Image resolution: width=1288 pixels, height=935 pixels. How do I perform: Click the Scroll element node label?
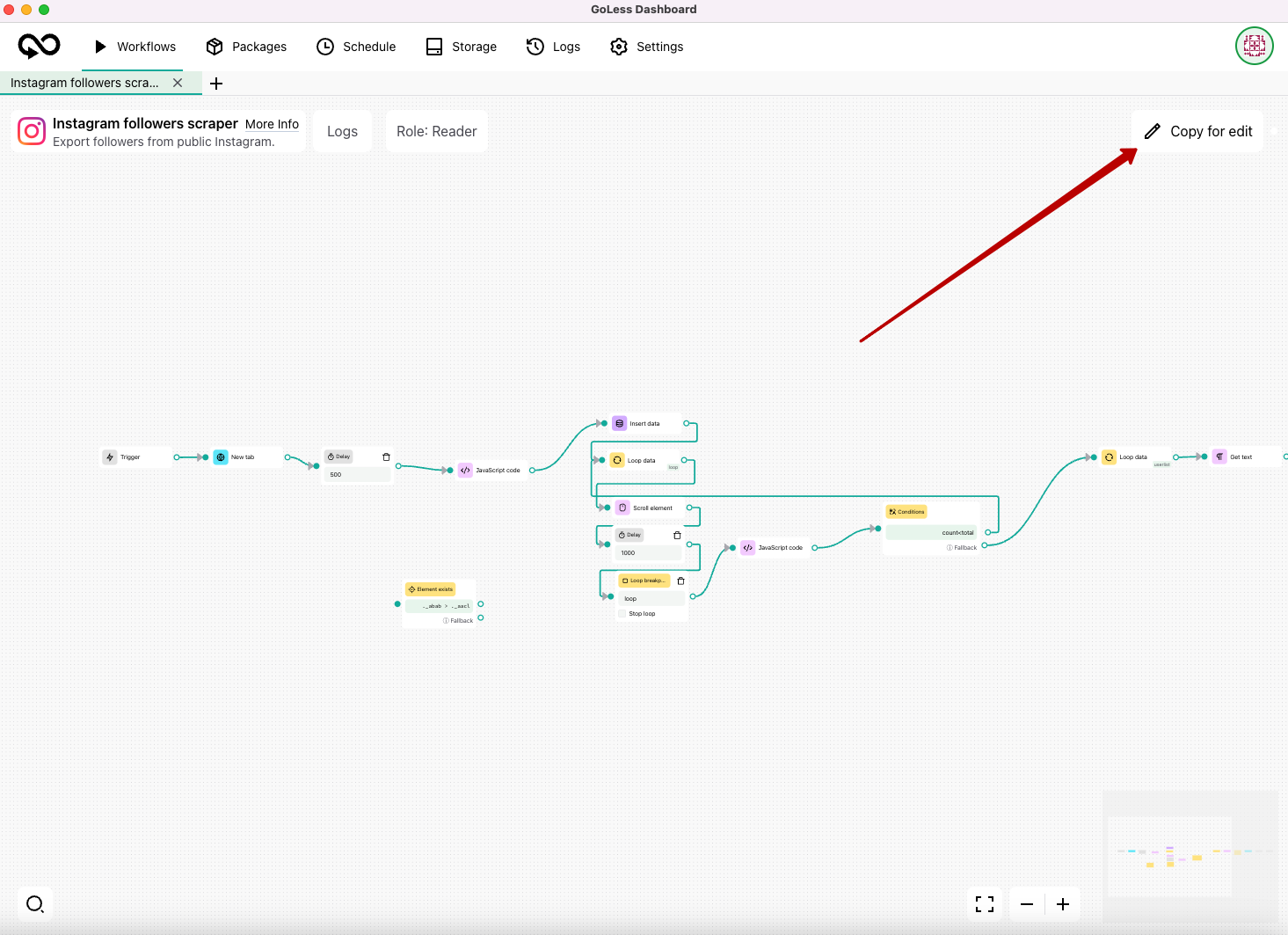(652, 508)
